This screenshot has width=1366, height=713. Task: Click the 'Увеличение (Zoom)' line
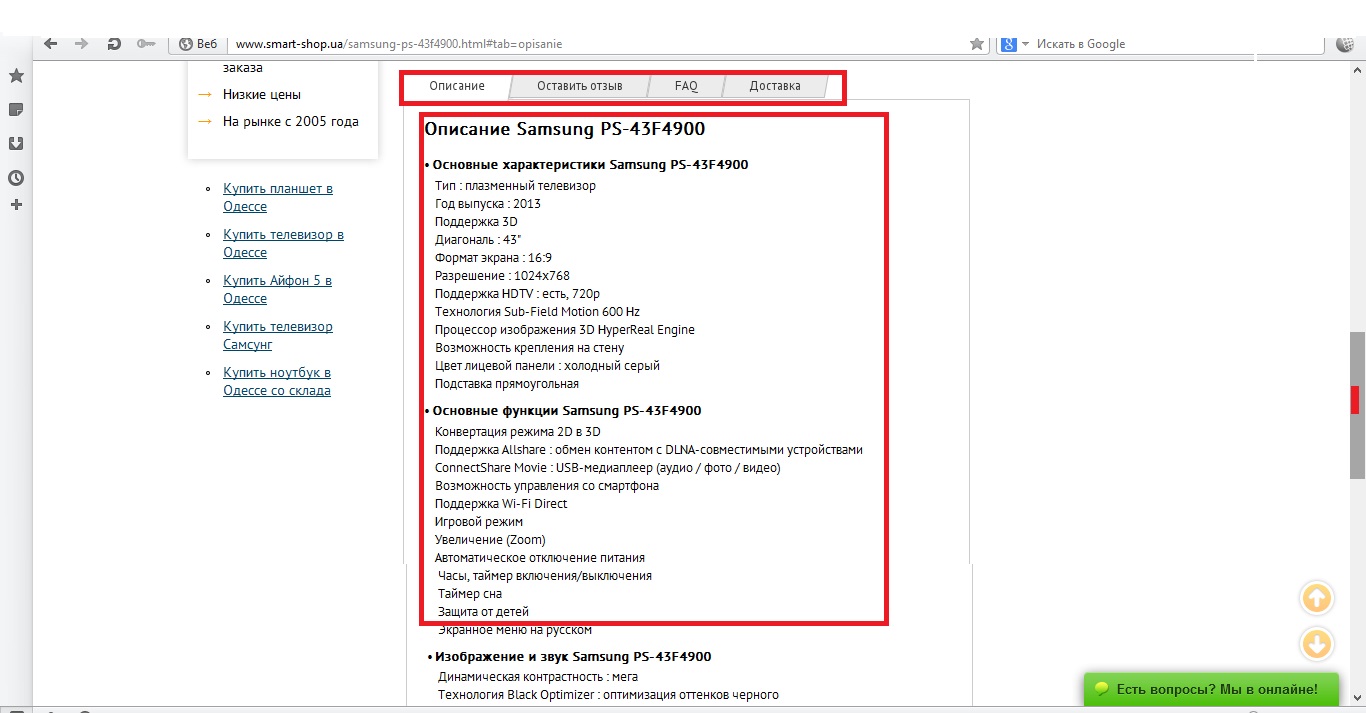(490, 540)
